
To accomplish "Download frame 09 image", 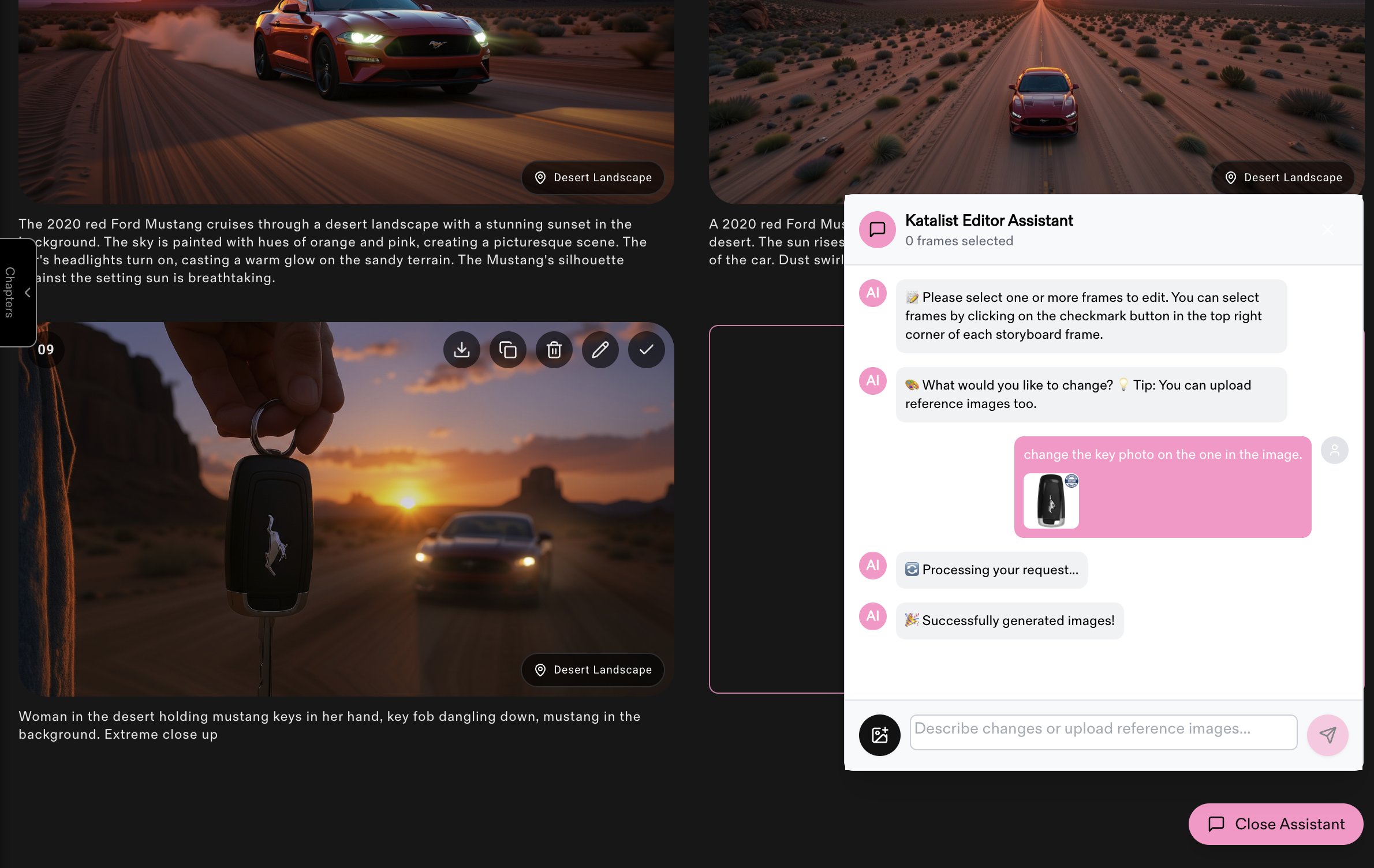I will click(x=461, y=350).
